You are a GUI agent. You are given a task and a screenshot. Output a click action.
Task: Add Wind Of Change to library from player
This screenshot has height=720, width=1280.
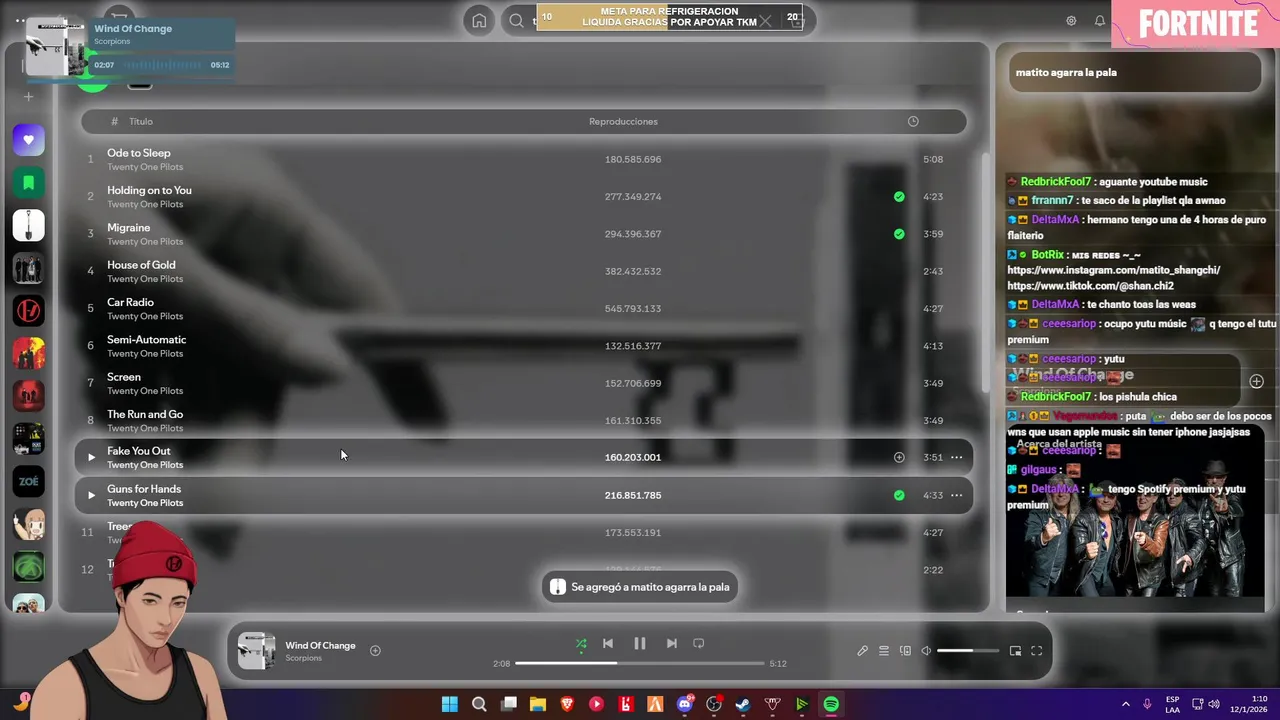click(x=375, y=651)
